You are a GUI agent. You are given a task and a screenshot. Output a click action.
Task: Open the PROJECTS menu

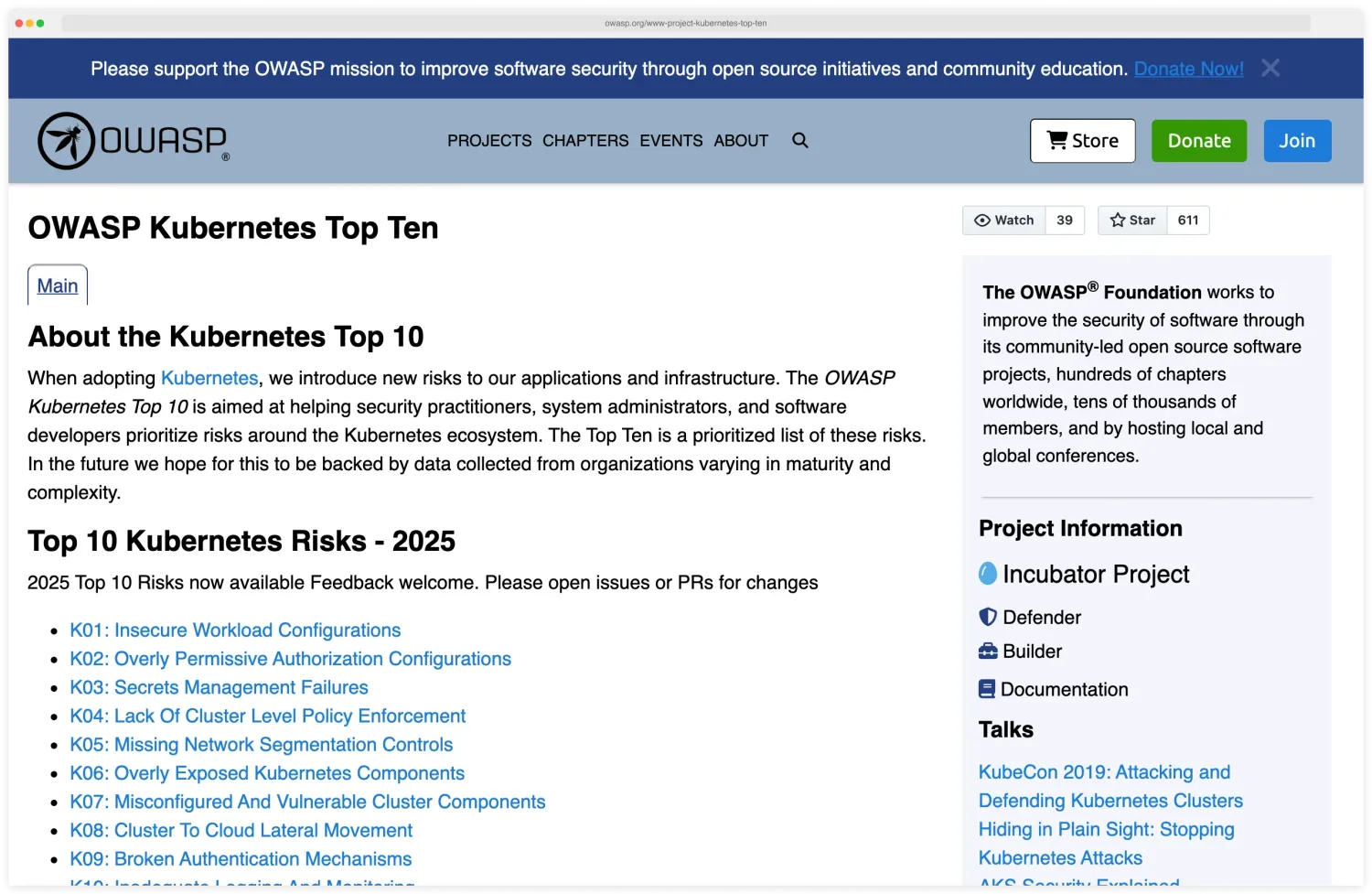click(489, 141)
